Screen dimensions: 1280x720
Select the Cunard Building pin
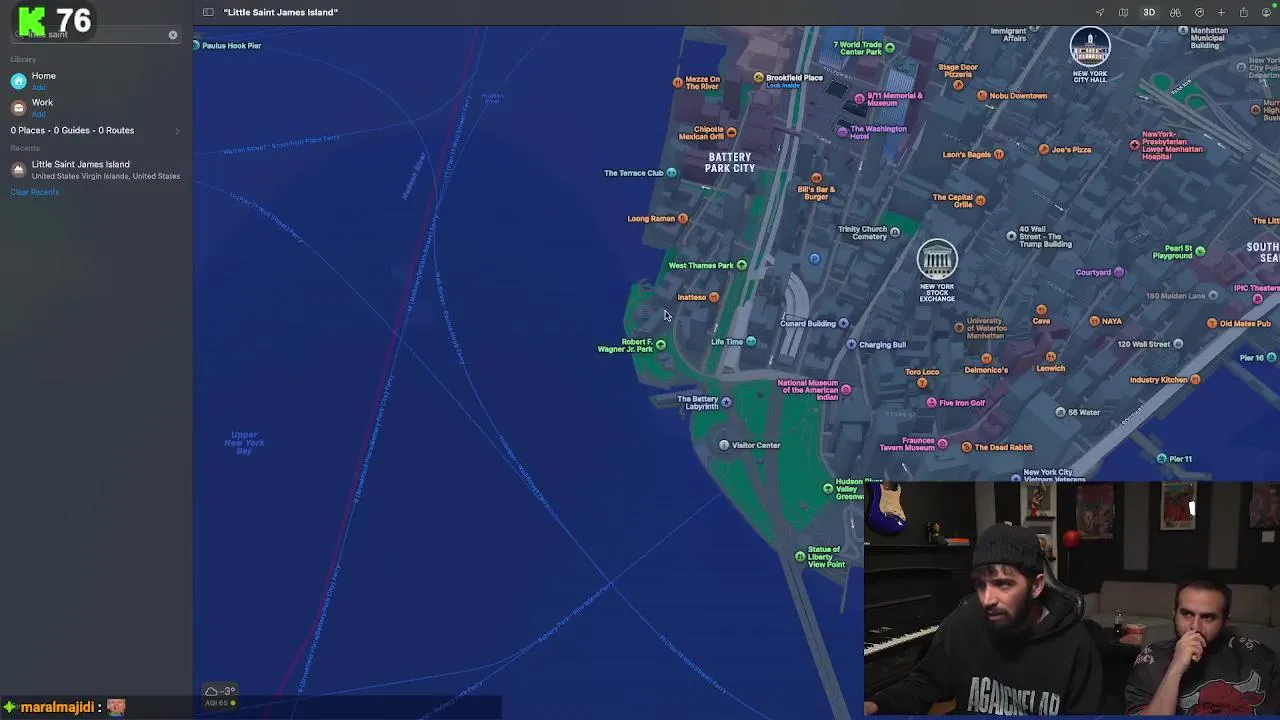point(843,323)
